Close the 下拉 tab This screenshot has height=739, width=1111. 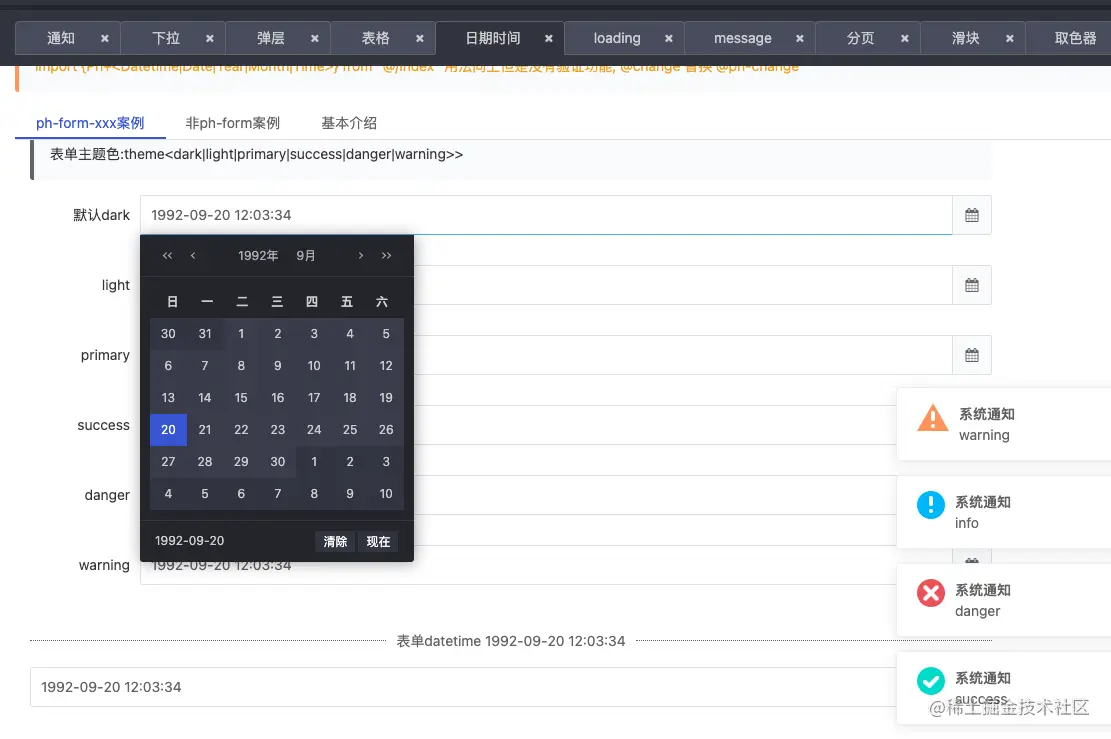point(210,39)
